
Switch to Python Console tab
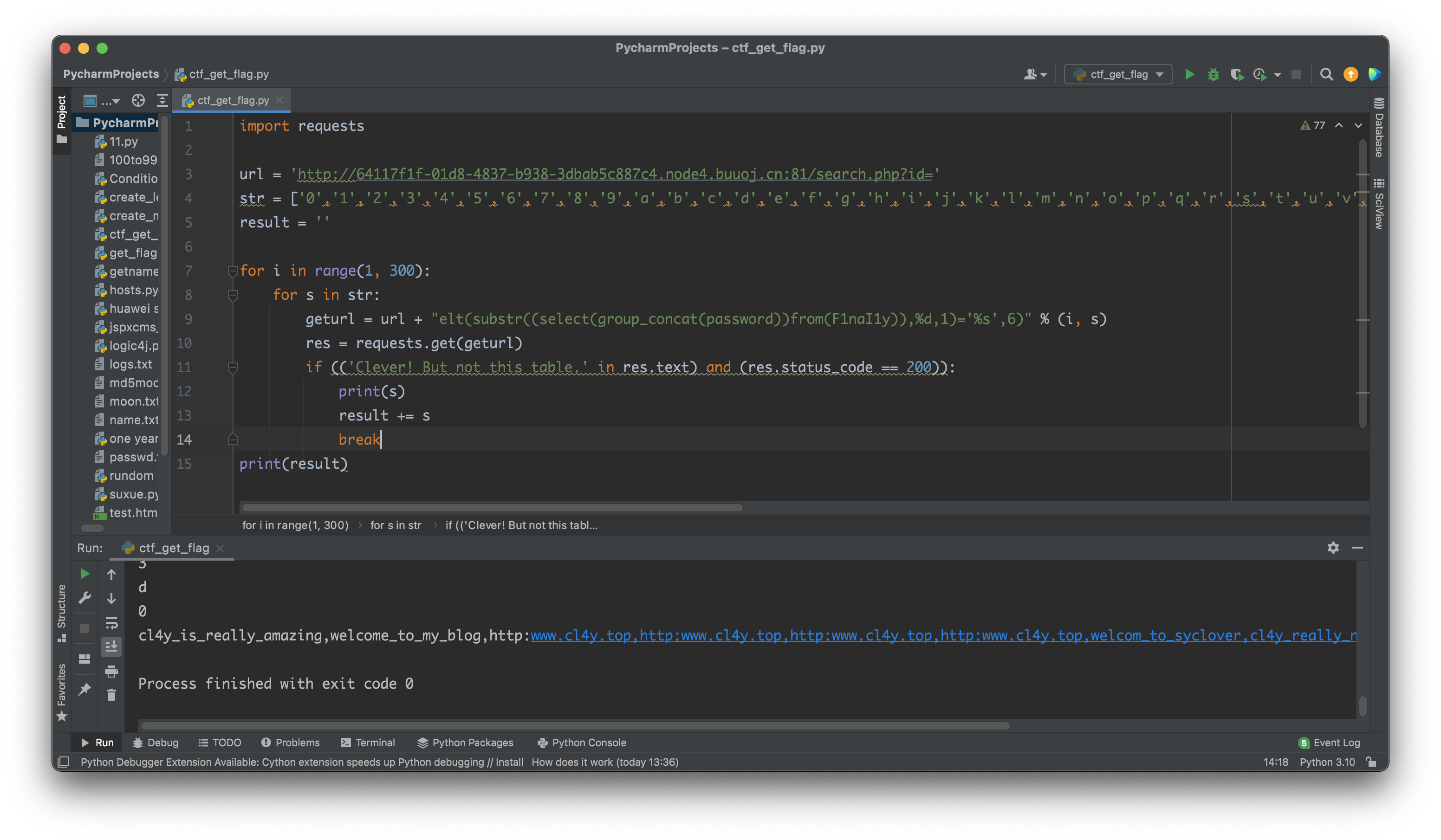point(582,742)
